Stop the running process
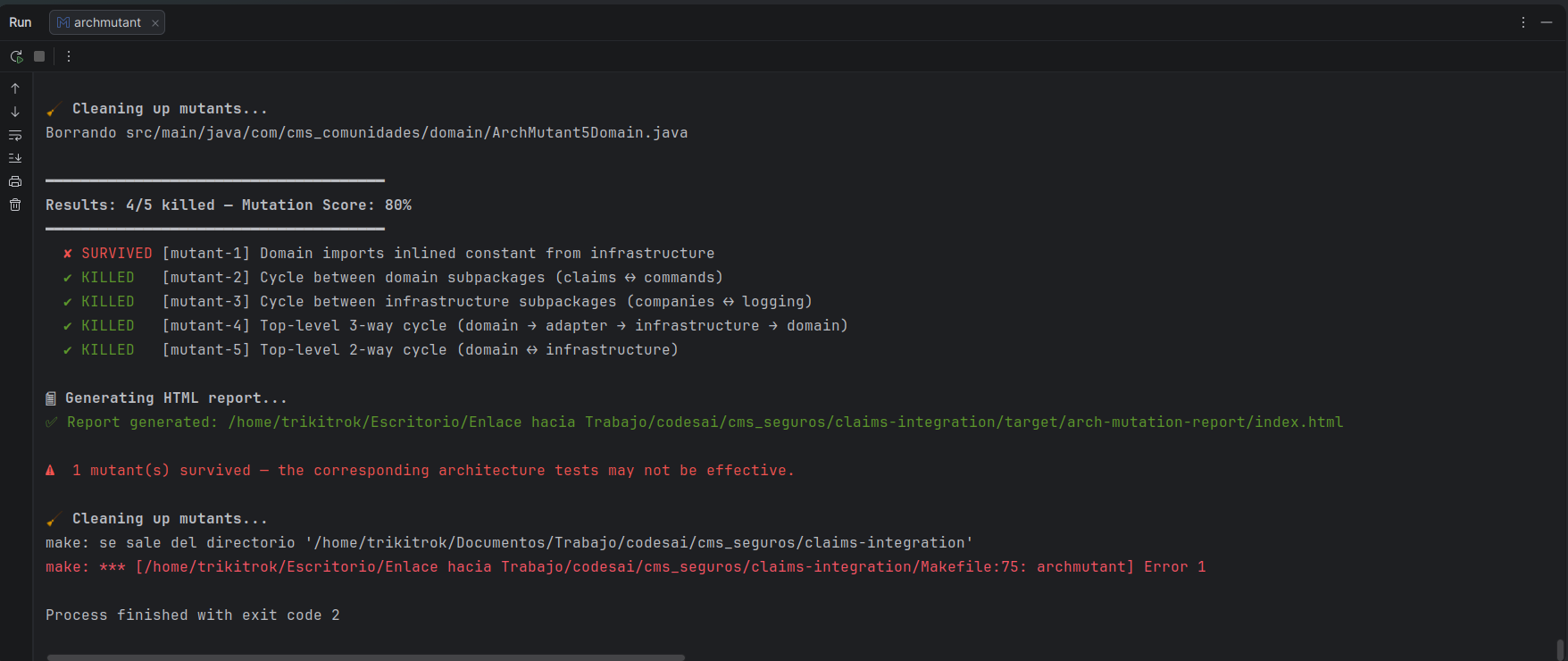1568x661 pixels. [39, 56]
